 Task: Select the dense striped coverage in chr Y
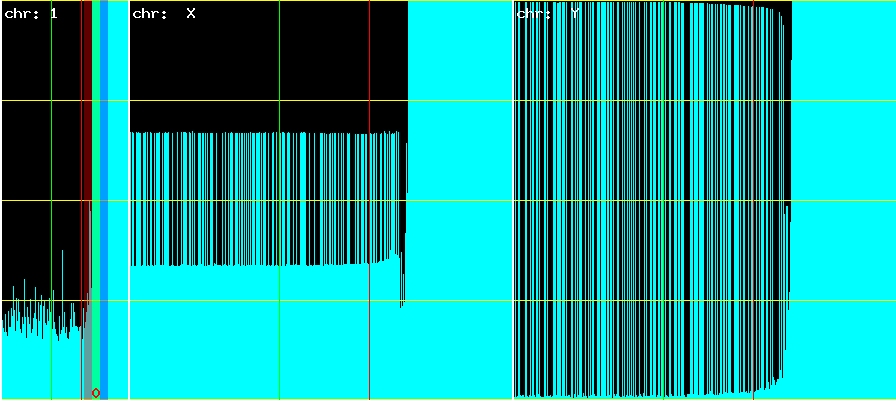click(x=650, y=200)
